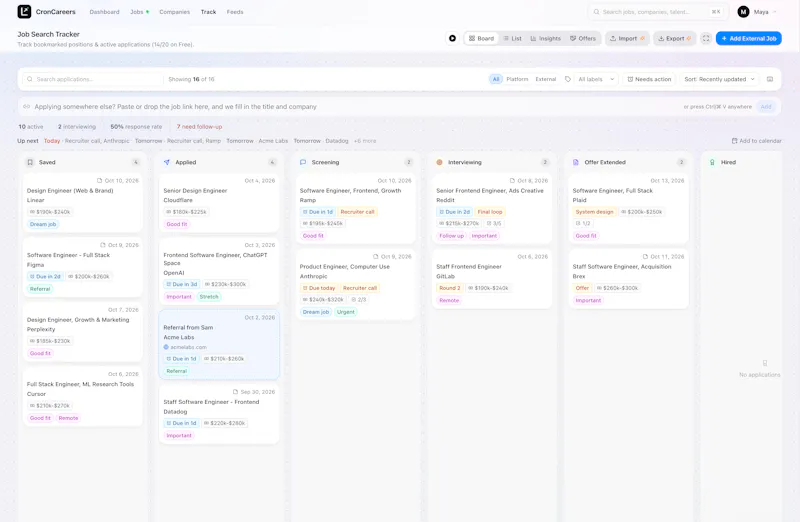Click the link icon in paste-job bar
Image resolution: width=800 pixels, height=522 pixels.
pos(27,107)
